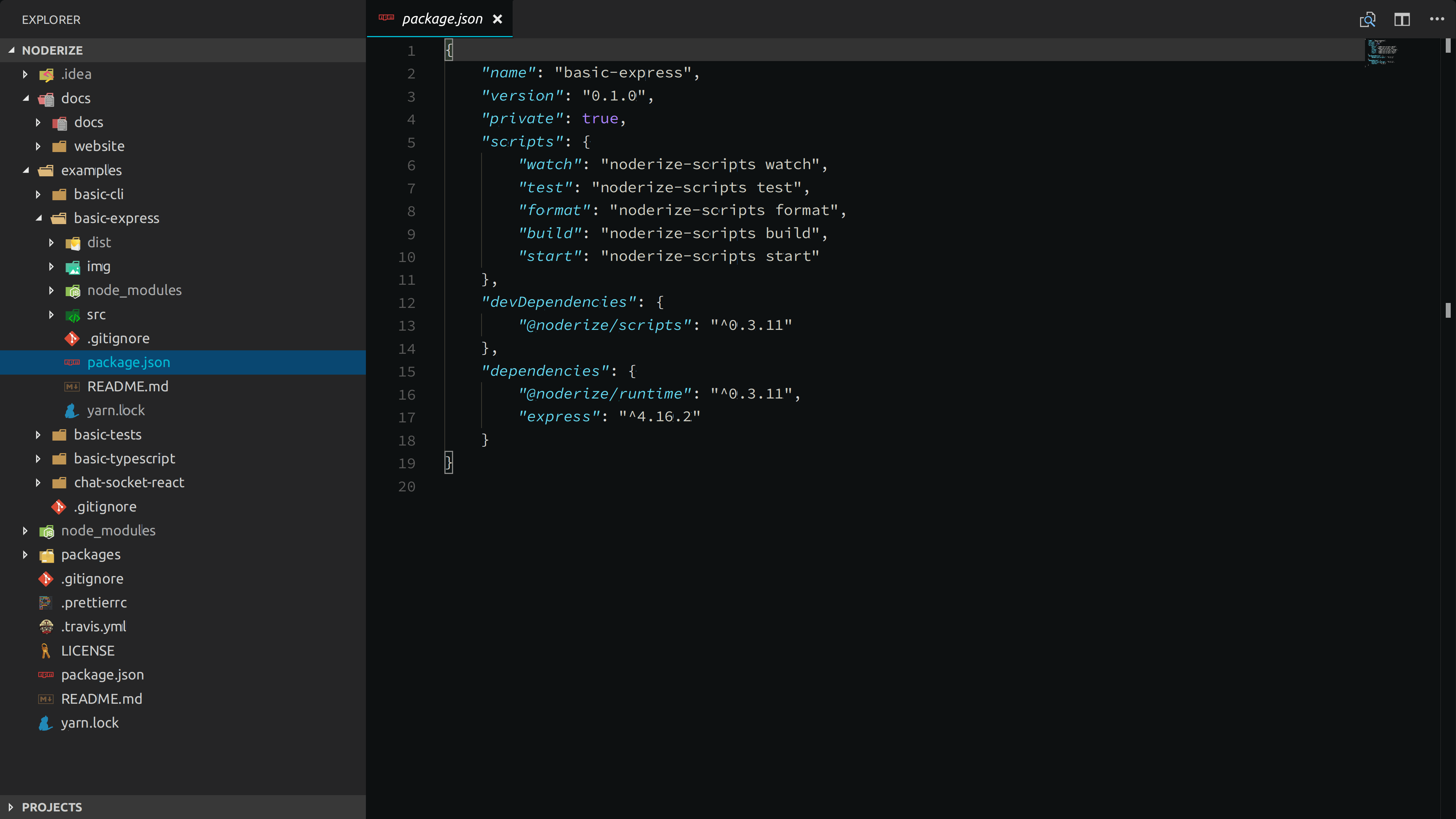Close the package.json editor tab
Image resolution: width=1456 pixels, height=819 pixels.
(497, 19)
